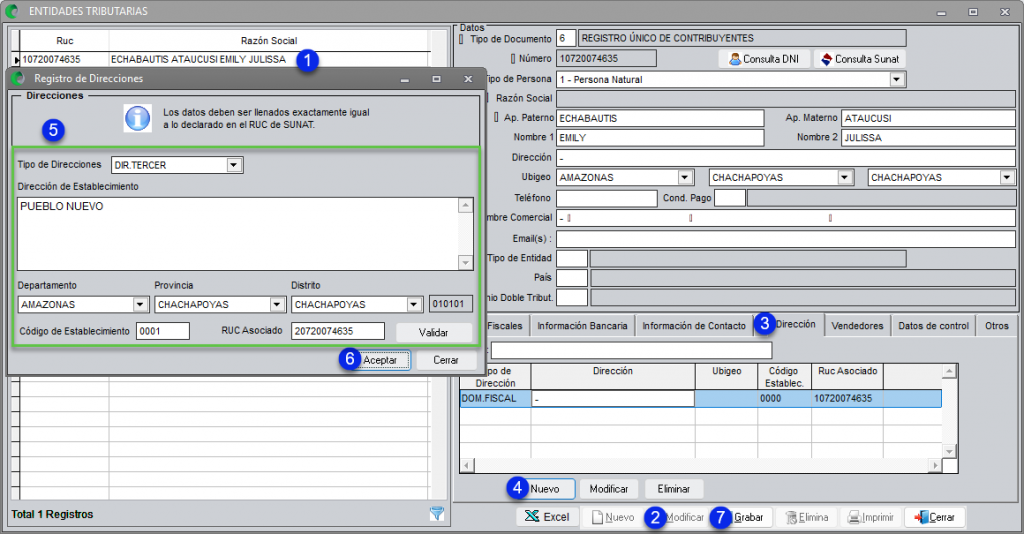Viewport: 1024px width, 534px height.
Task: Click the Razón Social column header
Action: [268, 40]
